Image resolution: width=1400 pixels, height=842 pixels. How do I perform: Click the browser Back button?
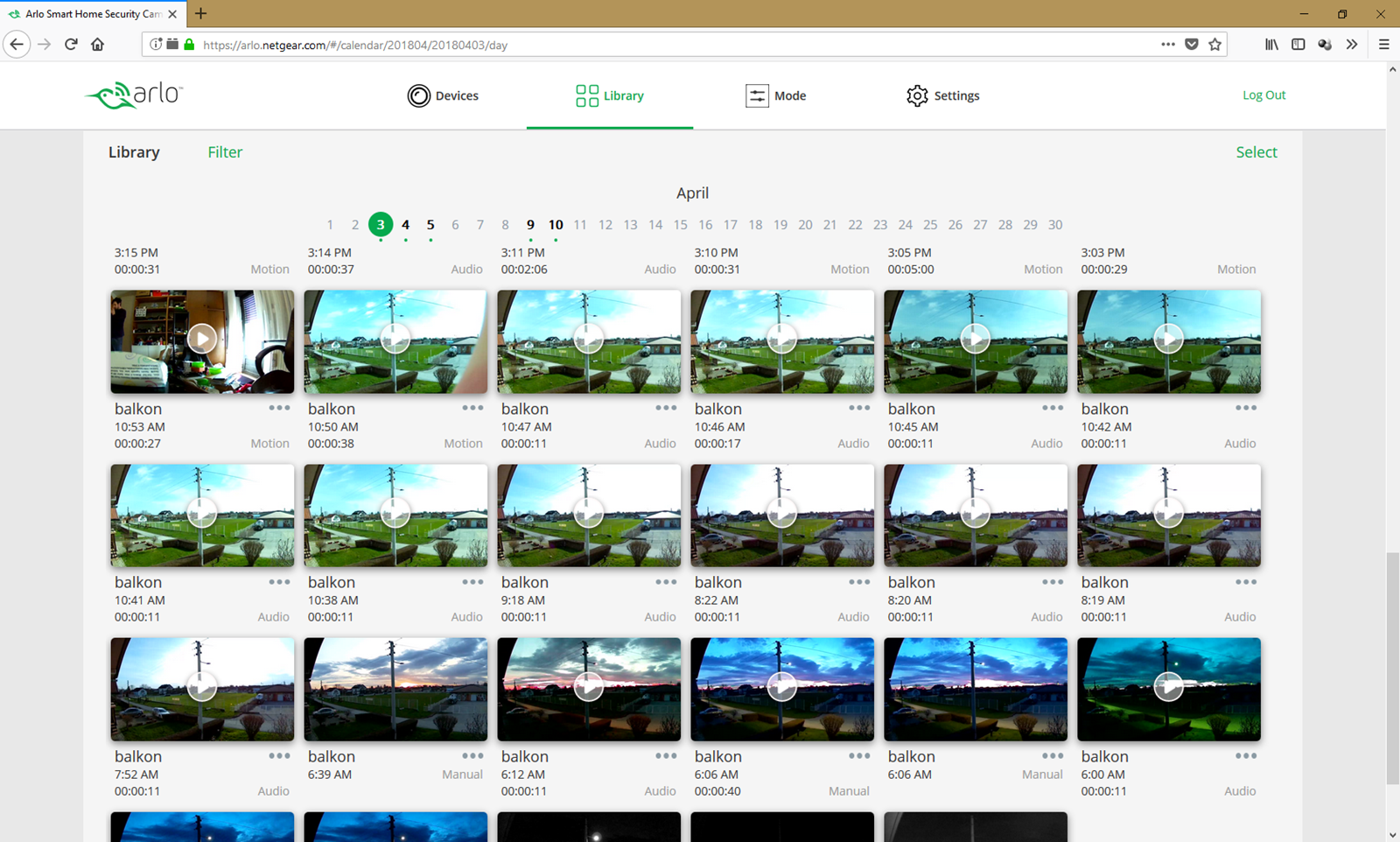pyautogui.click(x=17, y=45)
